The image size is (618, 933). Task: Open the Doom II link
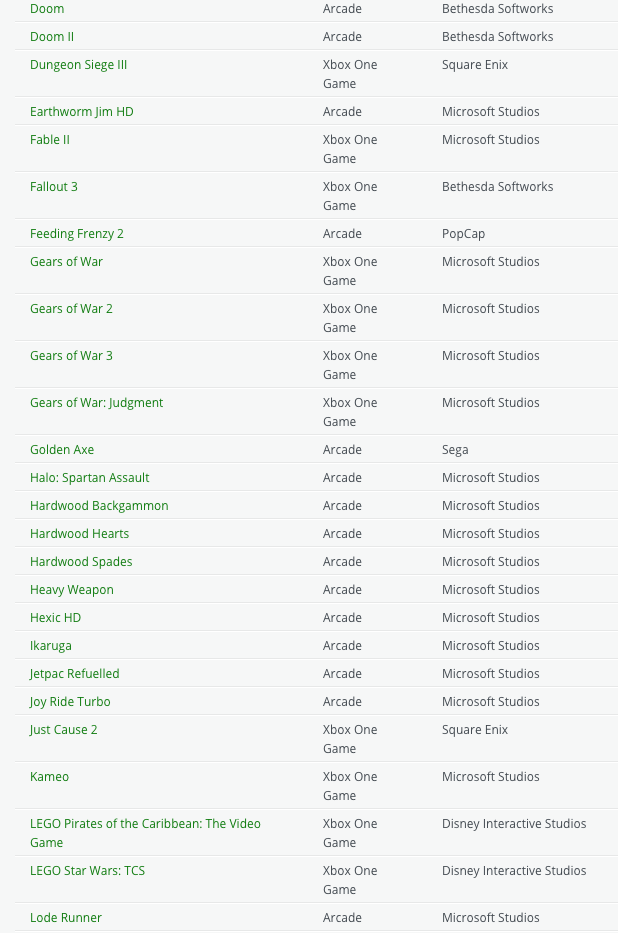[x=52, y=36]
